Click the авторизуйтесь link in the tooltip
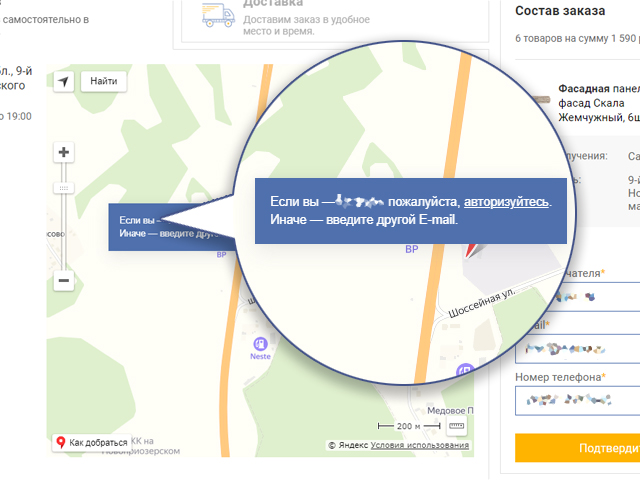Screen dimensions: 640x480 tap(506, 202)
